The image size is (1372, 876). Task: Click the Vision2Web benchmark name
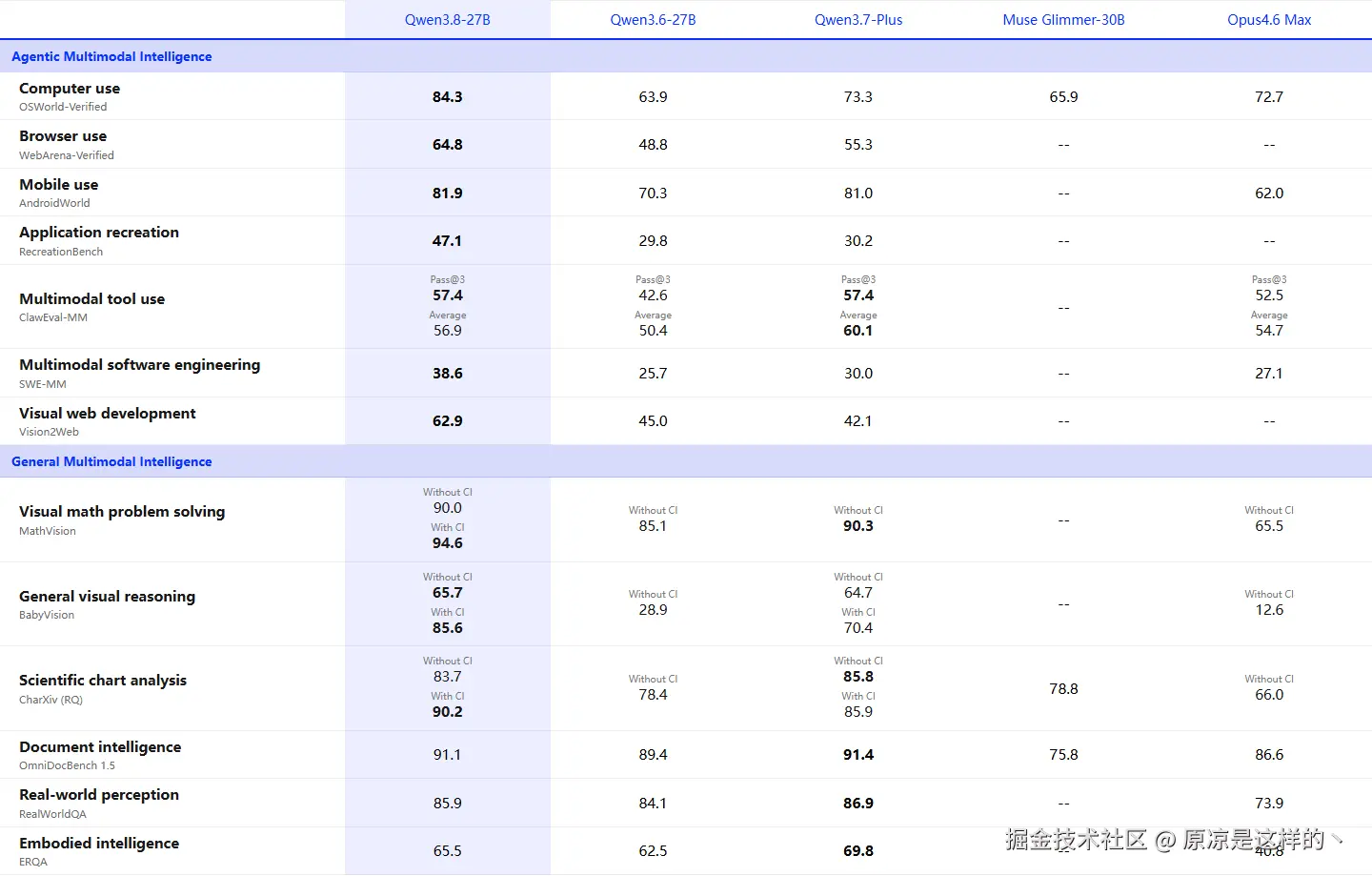[x=49, y=432]
